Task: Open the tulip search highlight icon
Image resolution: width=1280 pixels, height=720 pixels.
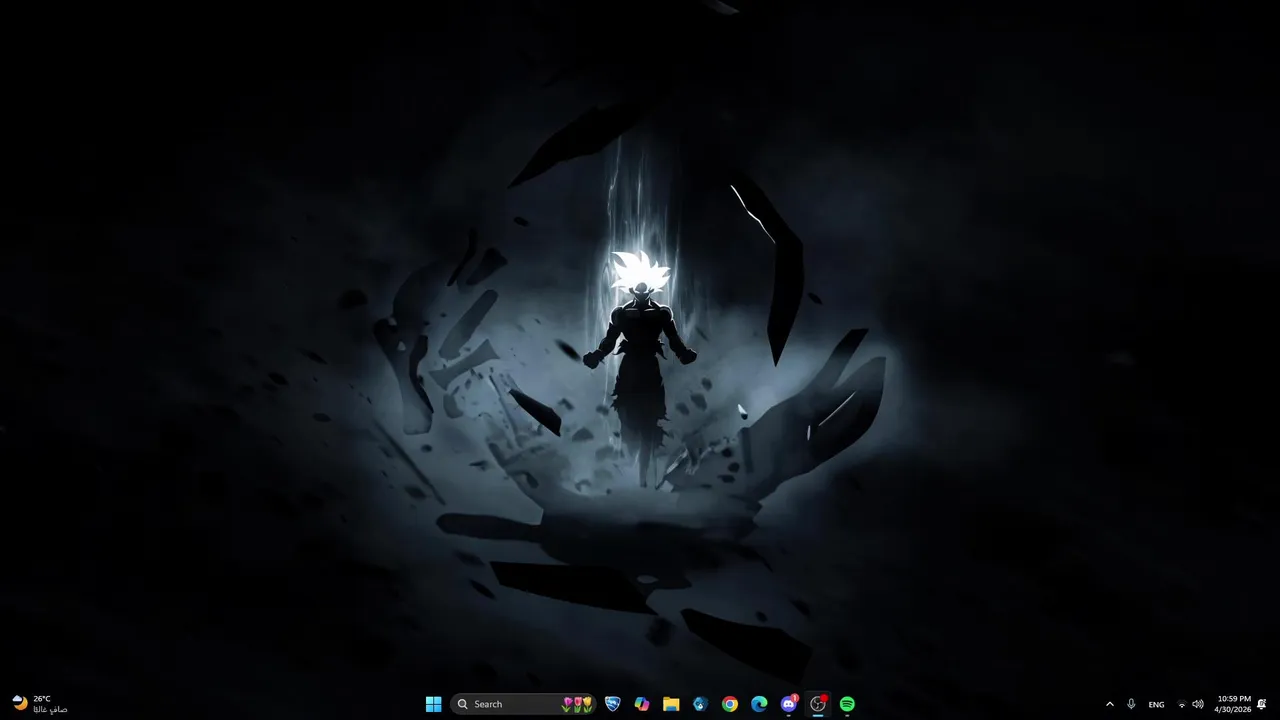Action: click(577, 704)
